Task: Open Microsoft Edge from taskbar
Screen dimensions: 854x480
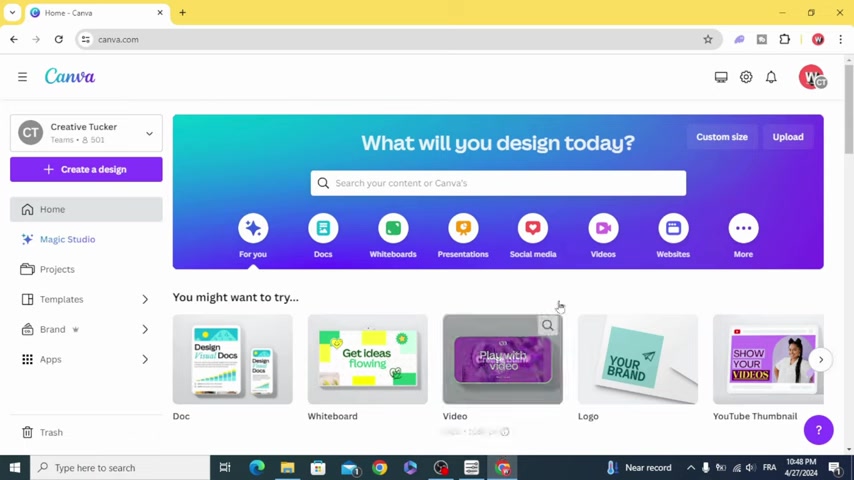Action: (257, 467)
